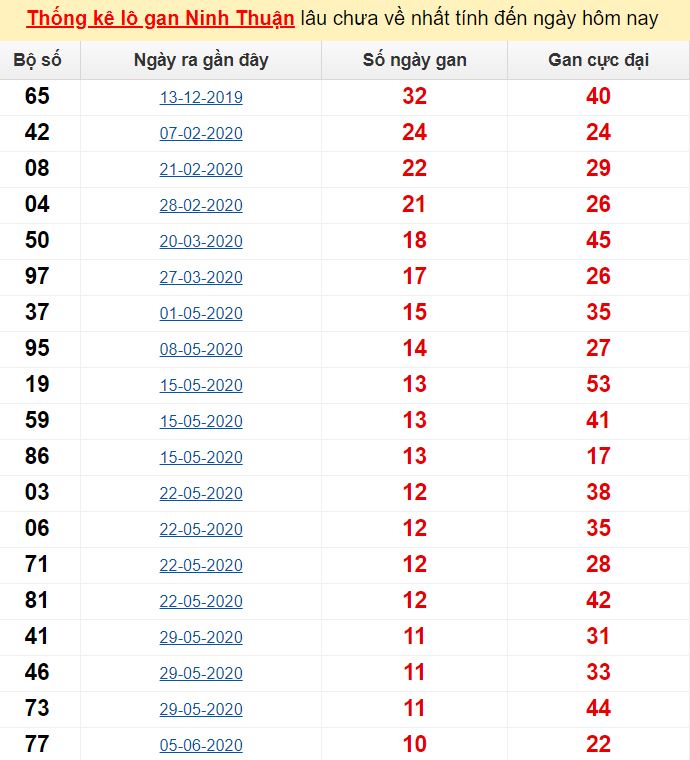Open the 20-03-2020 date link

tap(201, 242)
